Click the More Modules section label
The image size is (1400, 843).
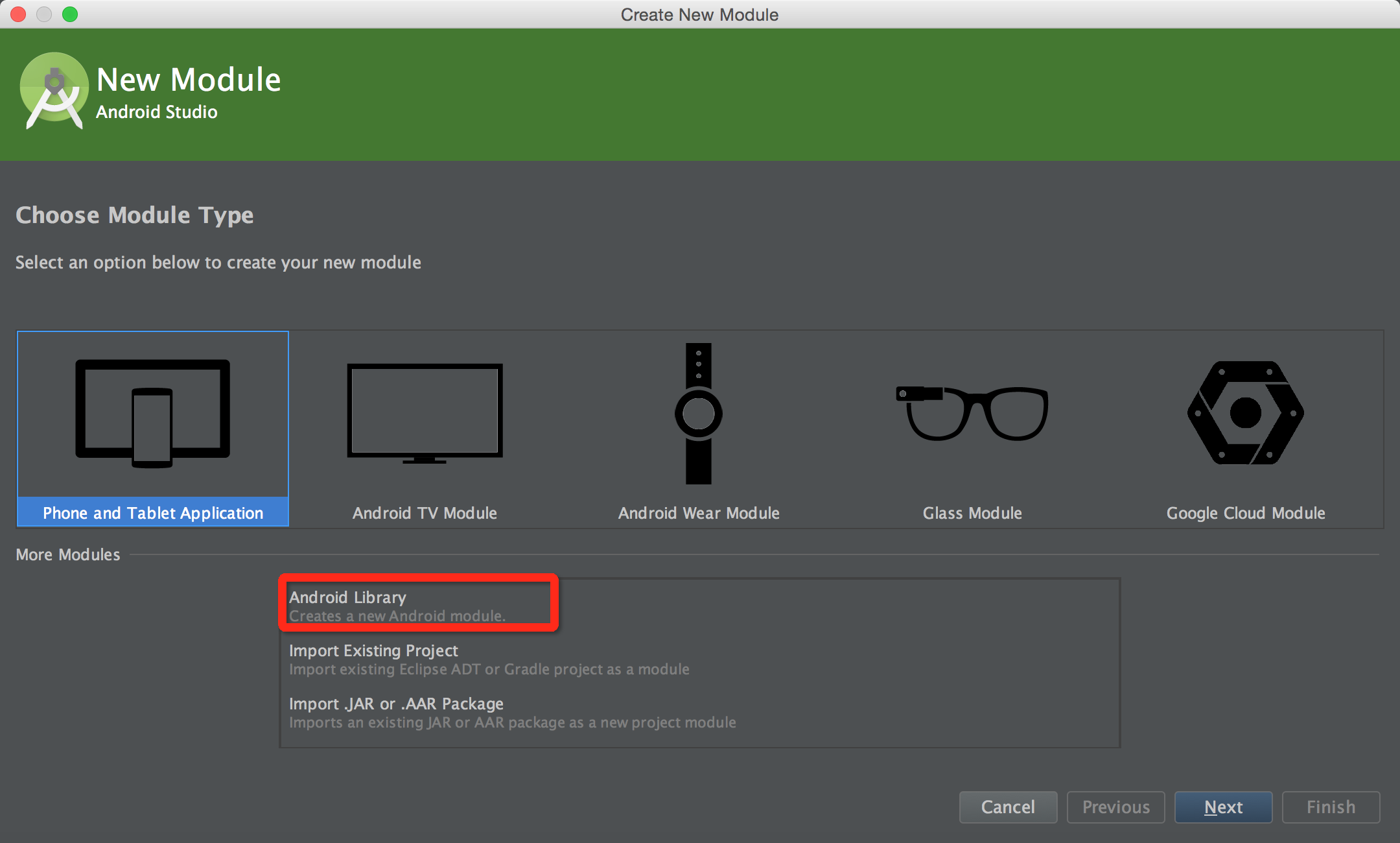click(x=68, y=555)
